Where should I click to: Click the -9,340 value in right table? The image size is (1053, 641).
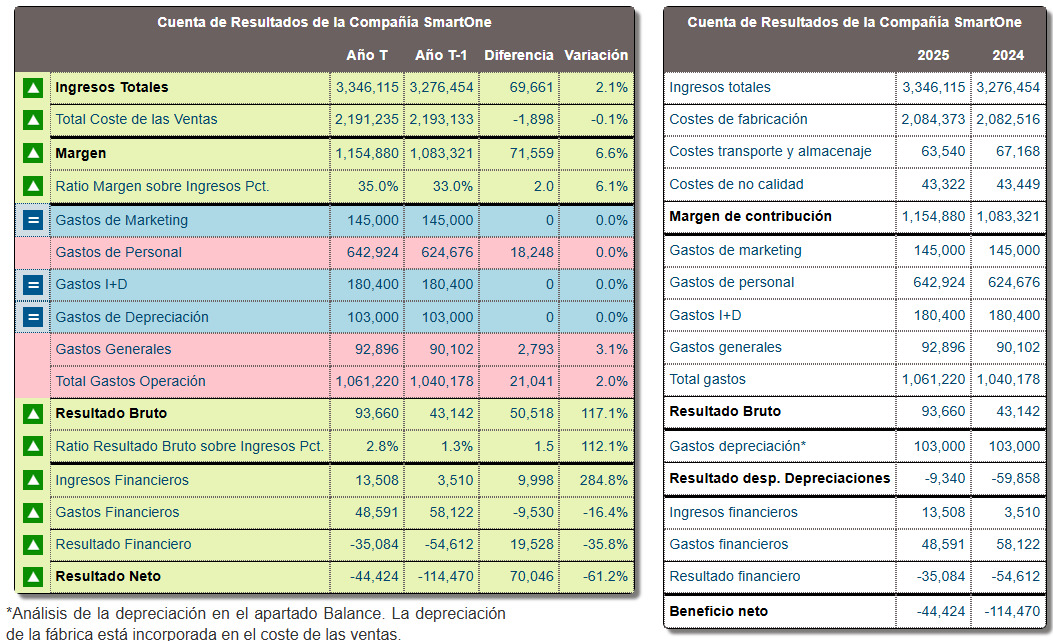[945, 478]
